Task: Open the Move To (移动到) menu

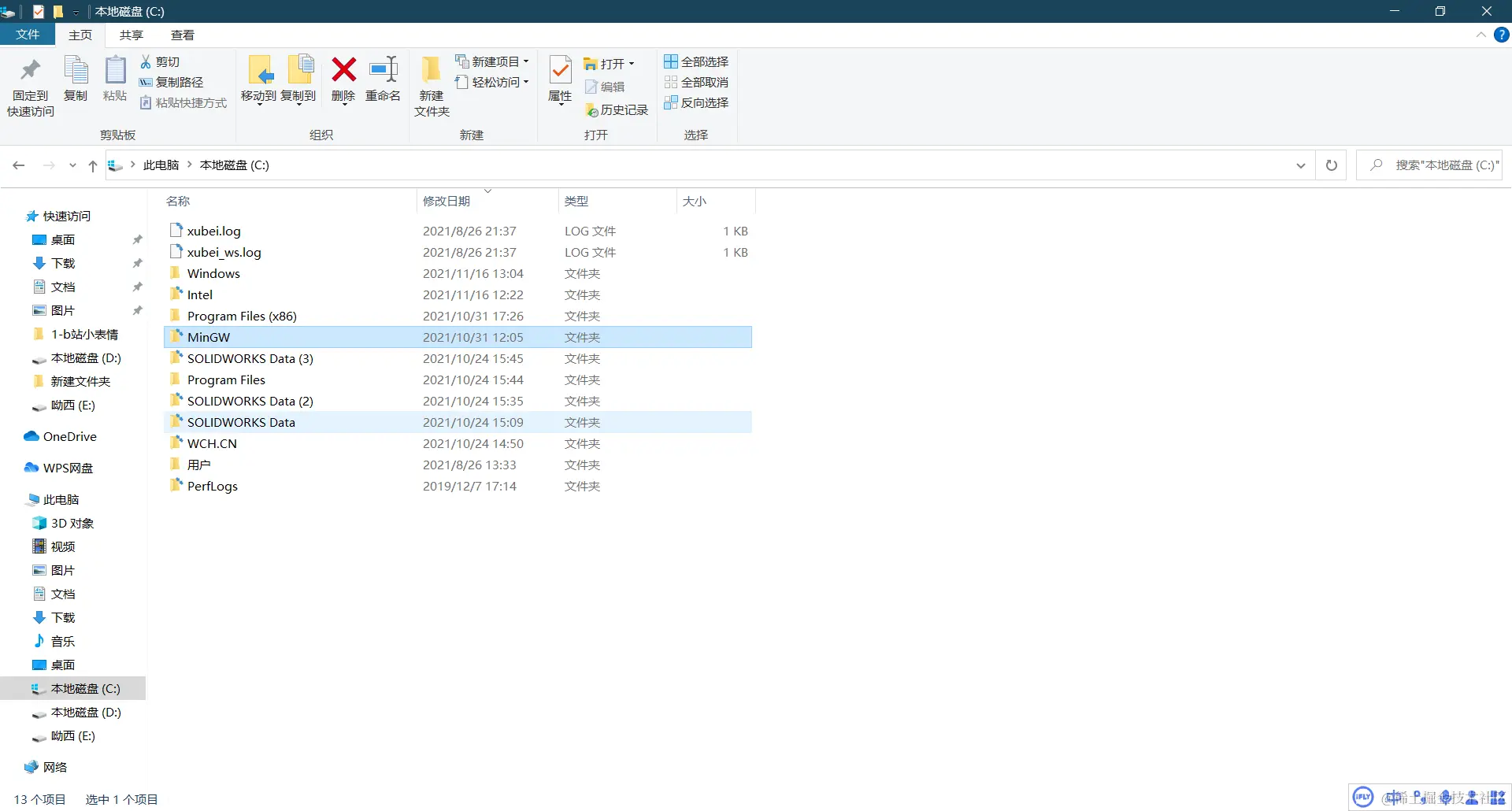Action: 258,80
